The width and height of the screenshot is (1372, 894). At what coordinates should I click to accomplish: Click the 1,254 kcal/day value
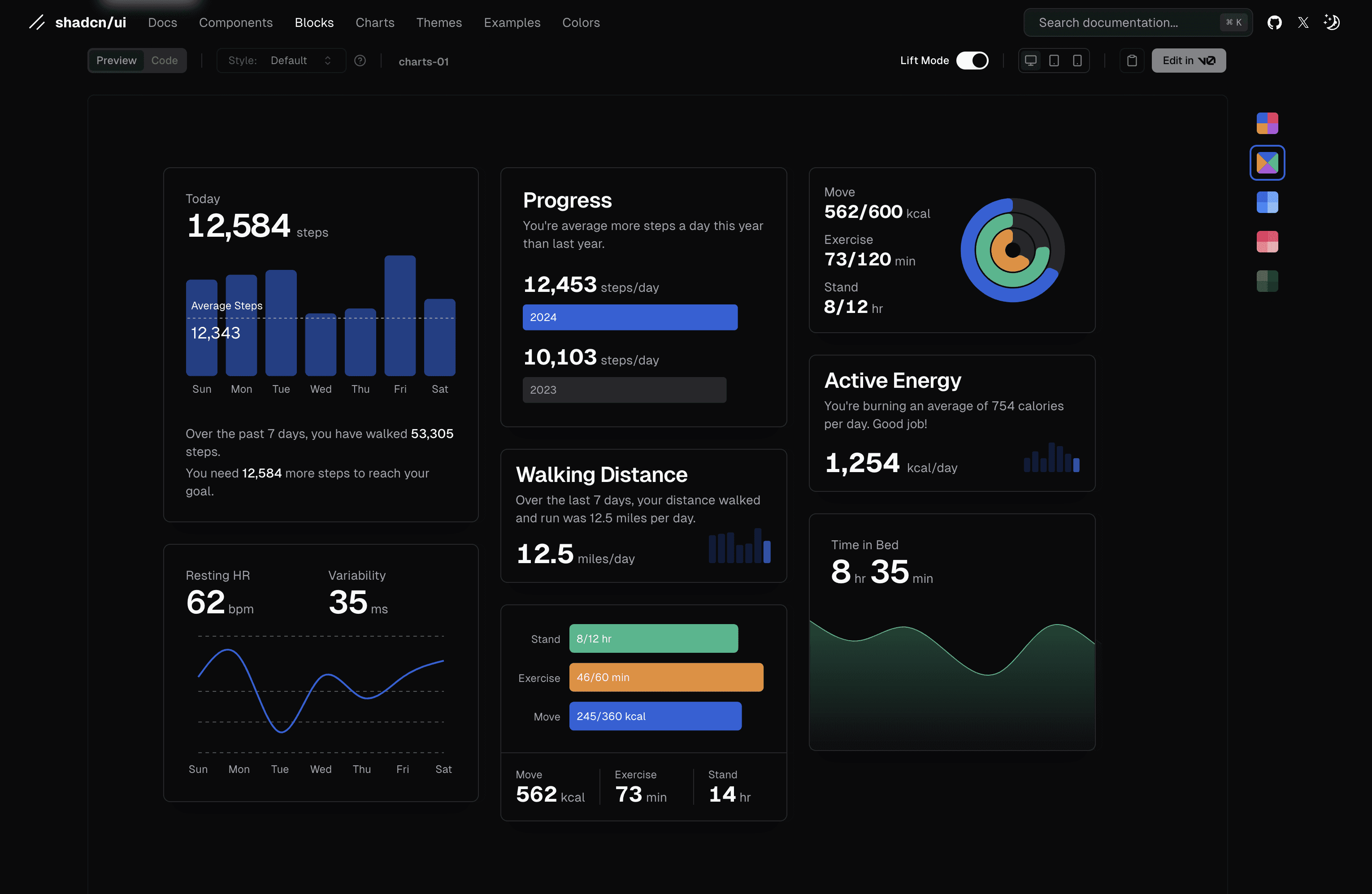(x=891, y=463)
